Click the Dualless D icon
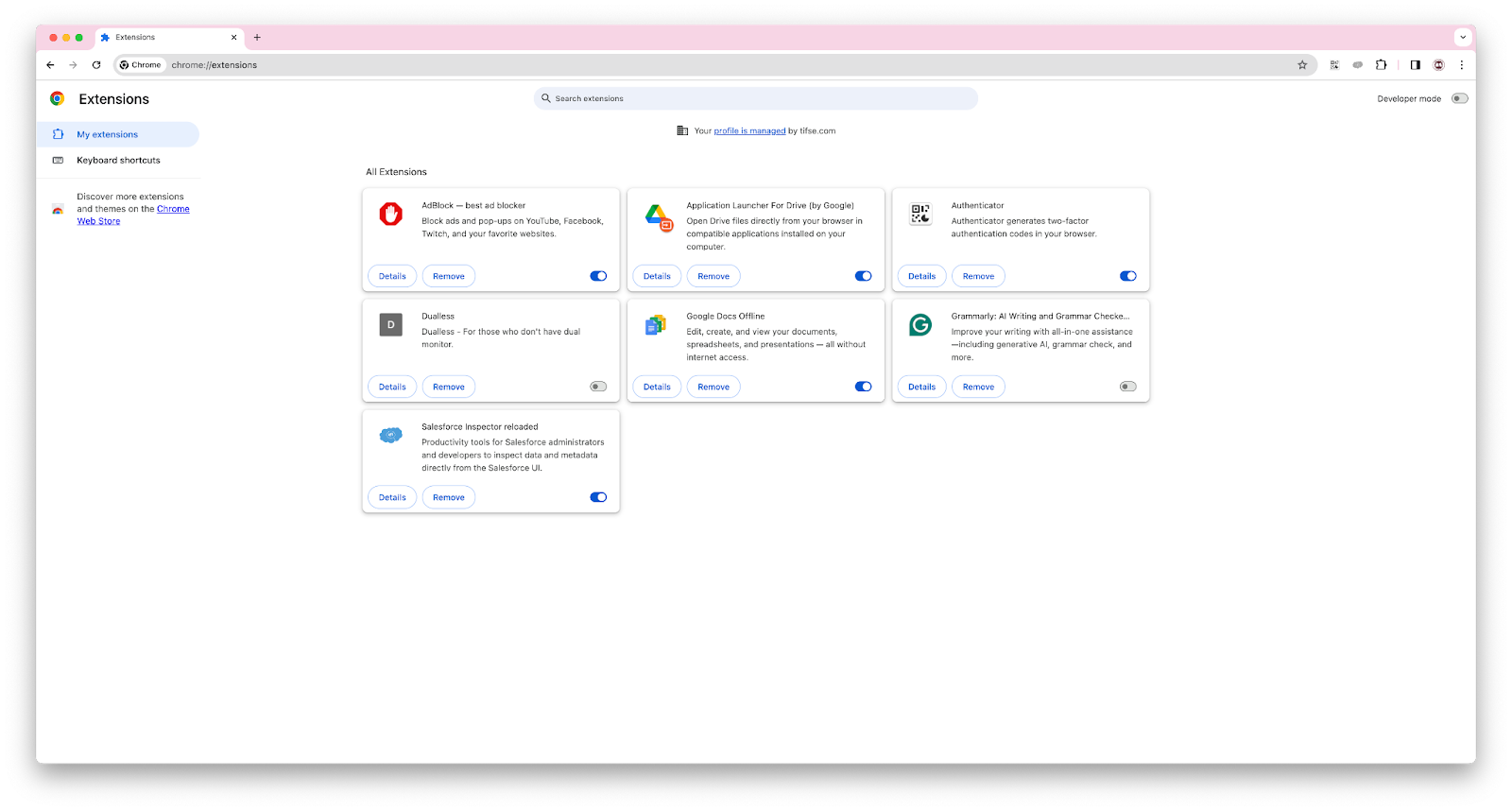The height and width of the screenshot is (811, 1512). click(391, 324)
